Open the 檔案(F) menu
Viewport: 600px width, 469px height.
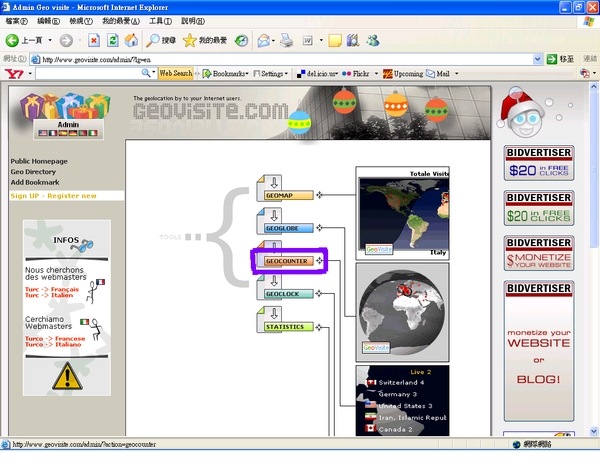click(x=16, y=21)
